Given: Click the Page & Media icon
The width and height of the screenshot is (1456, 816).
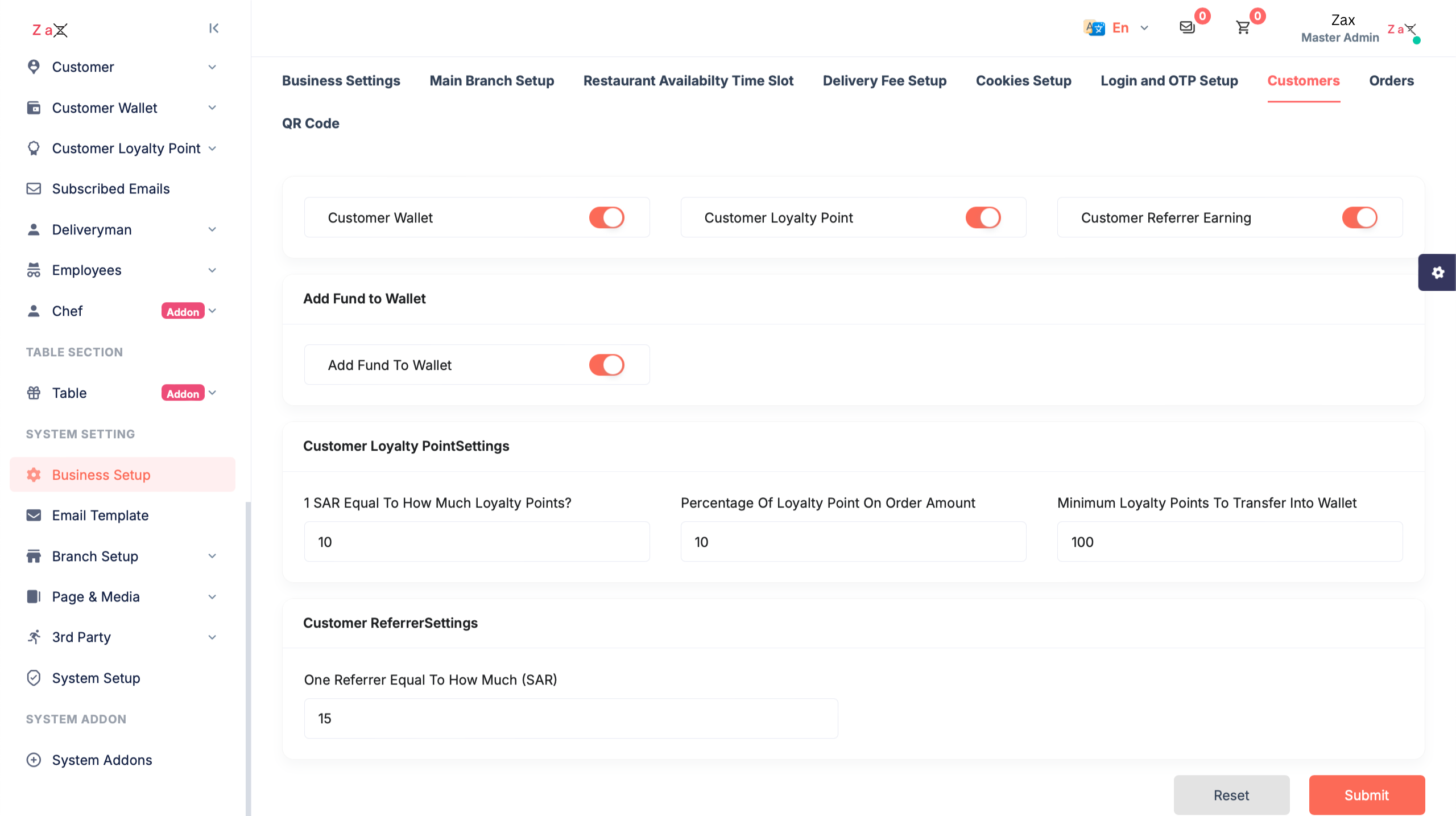Looking at the screenshot, I should (x=34, y=597).
